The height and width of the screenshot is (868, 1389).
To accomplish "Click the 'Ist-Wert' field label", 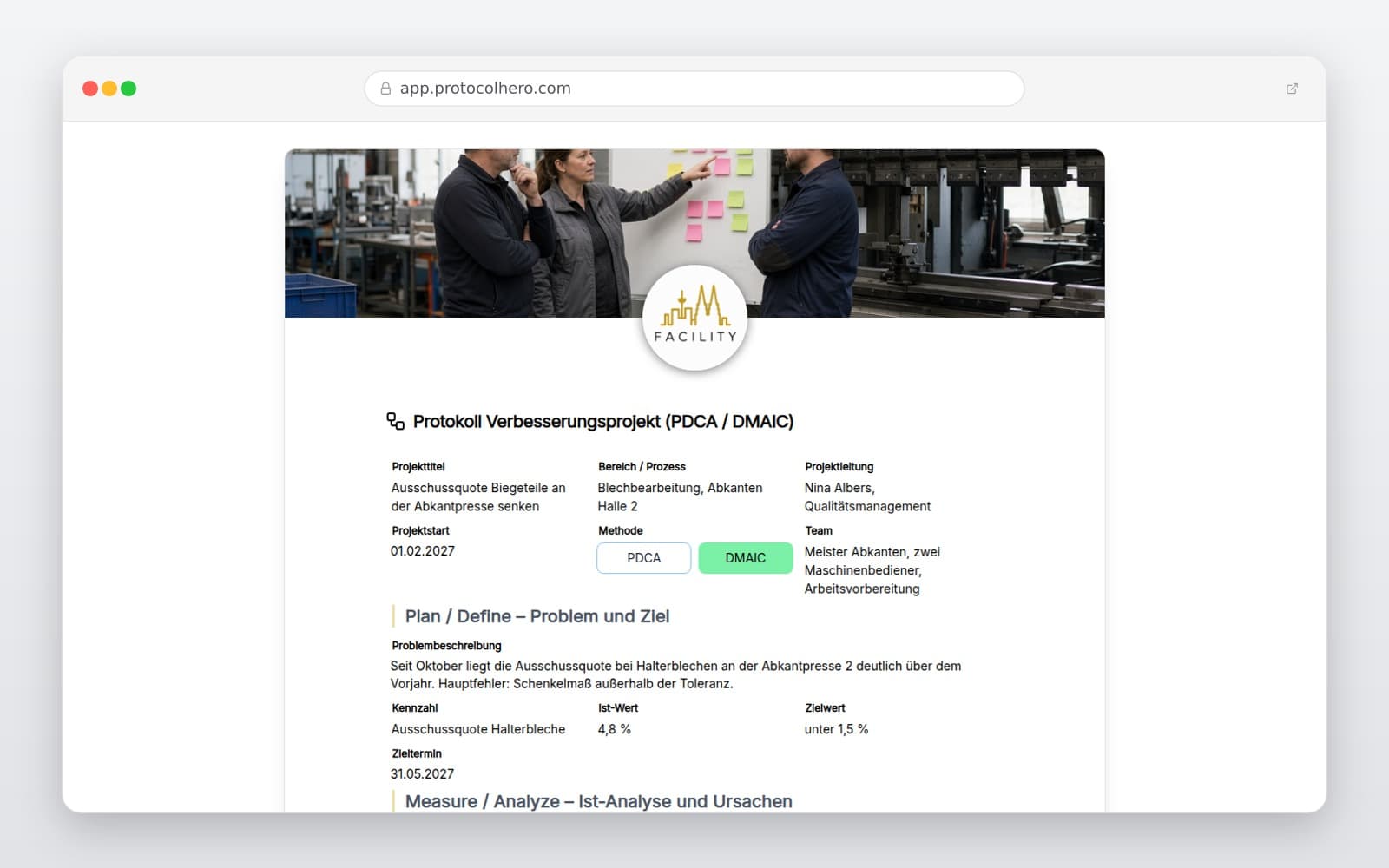I will pos(618,708).
